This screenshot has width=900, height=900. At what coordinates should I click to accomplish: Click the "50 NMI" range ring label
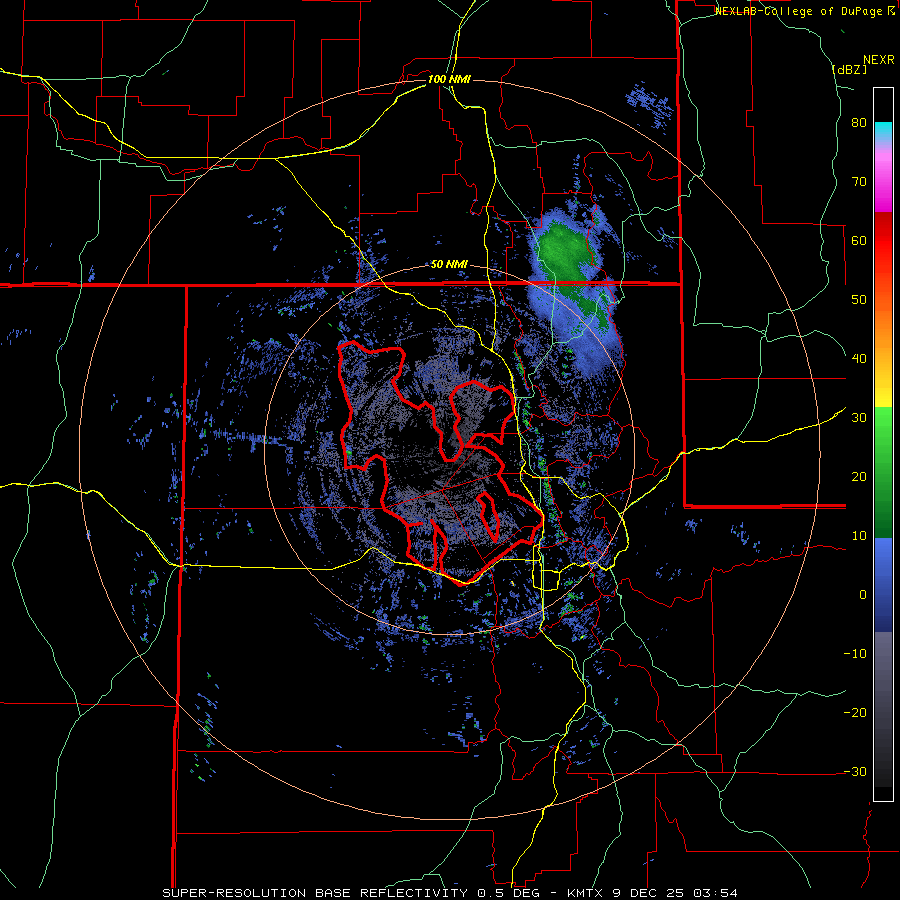pyautogui.click(x=449, y=265)
